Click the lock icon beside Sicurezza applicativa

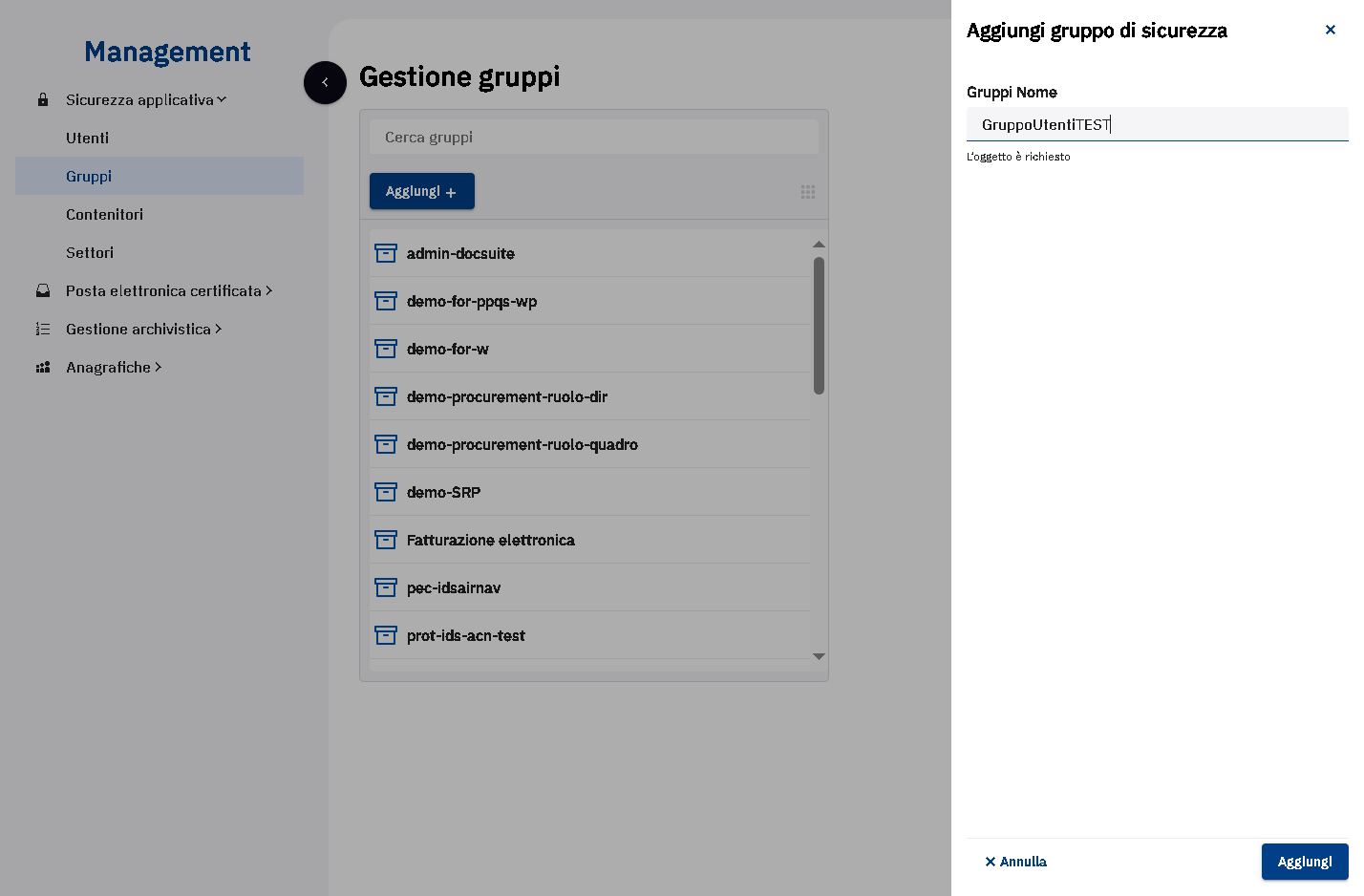(x=42, y=99)
